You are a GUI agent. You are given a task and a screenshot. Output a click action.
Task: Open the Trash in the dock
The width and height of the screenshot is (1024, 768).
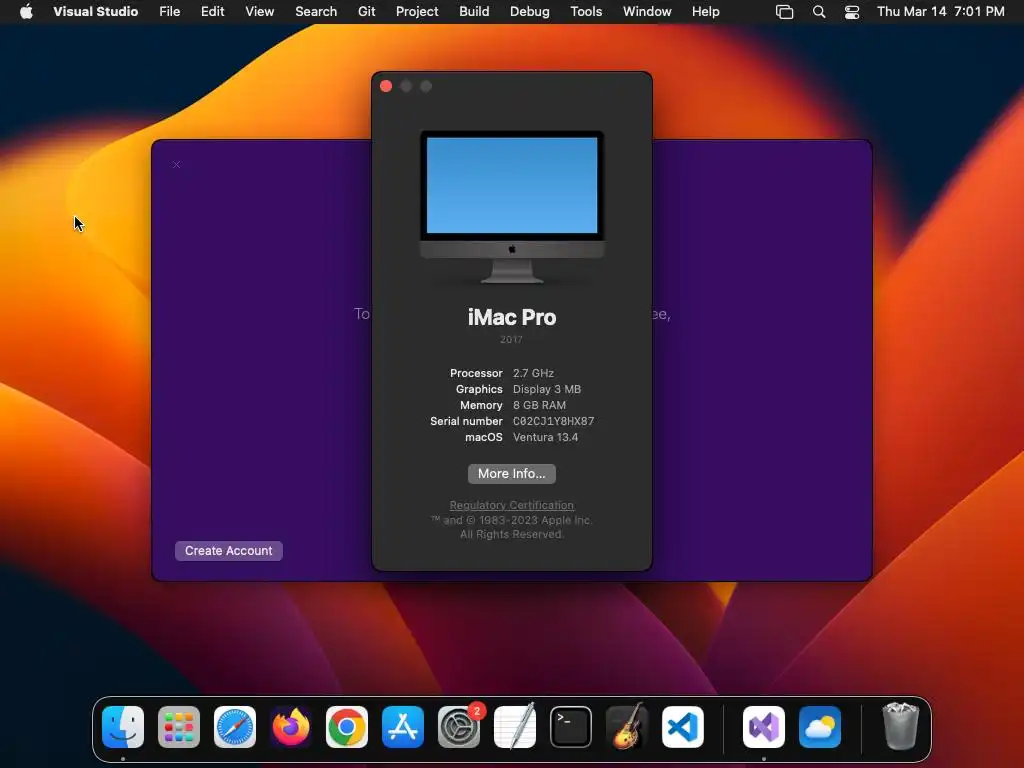click(x=901, y=727)
